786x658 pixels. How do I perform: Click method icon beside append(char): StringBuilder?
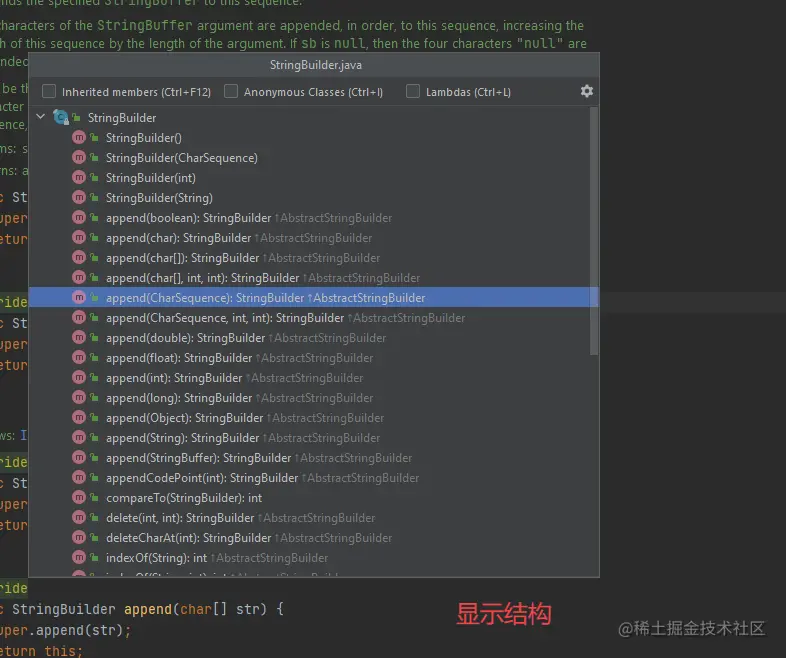point(79,238)
